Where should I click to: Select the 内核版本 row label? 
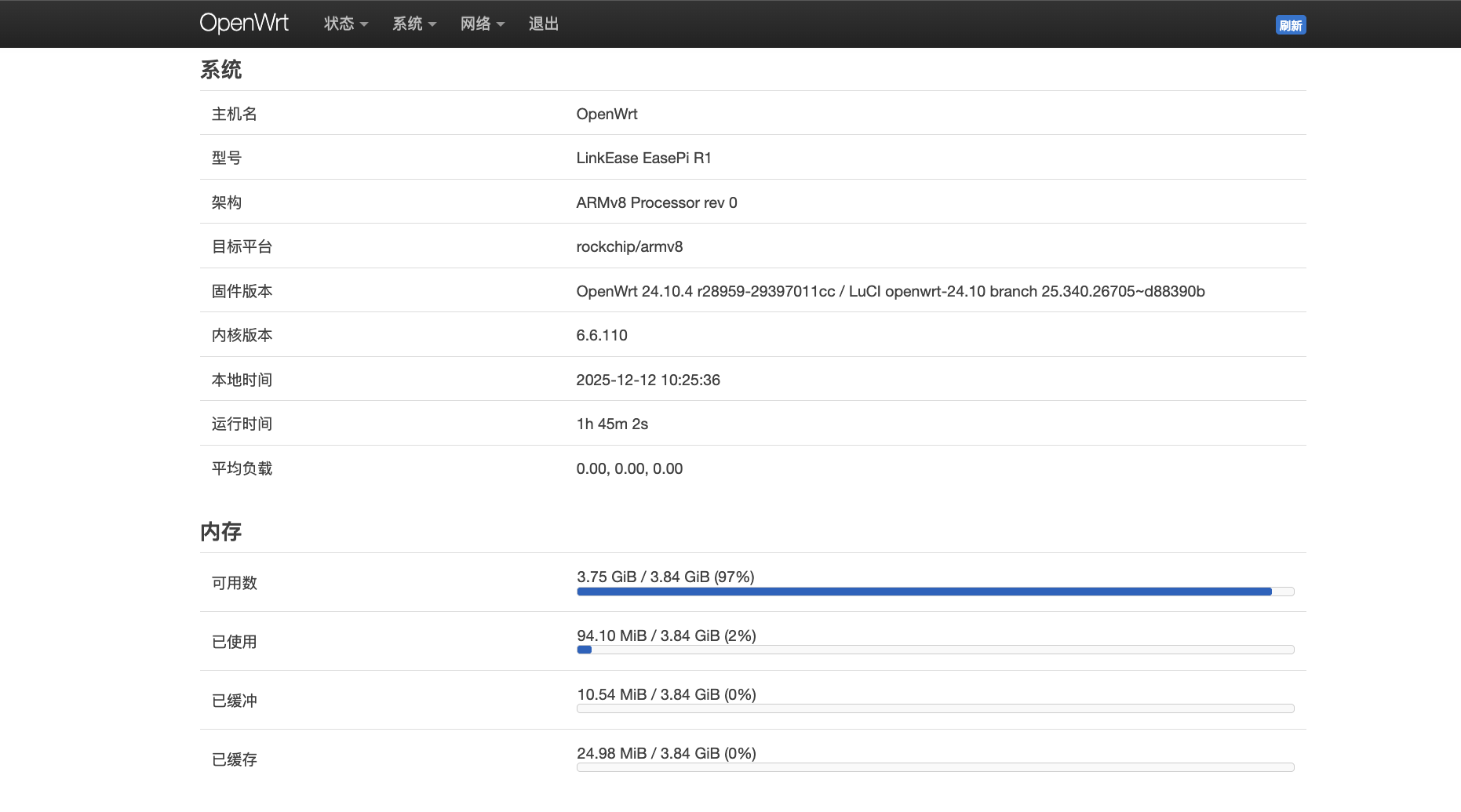coord(242,335)
